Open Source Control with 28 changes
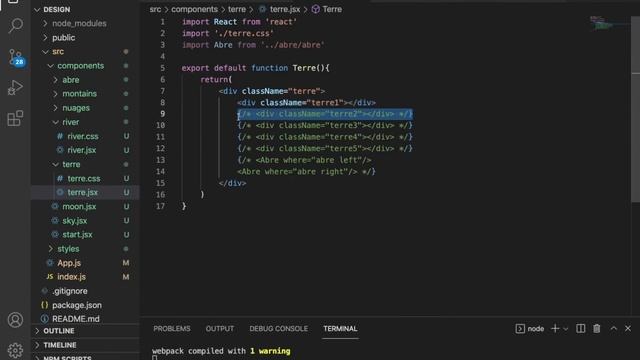 pos(16,57)
